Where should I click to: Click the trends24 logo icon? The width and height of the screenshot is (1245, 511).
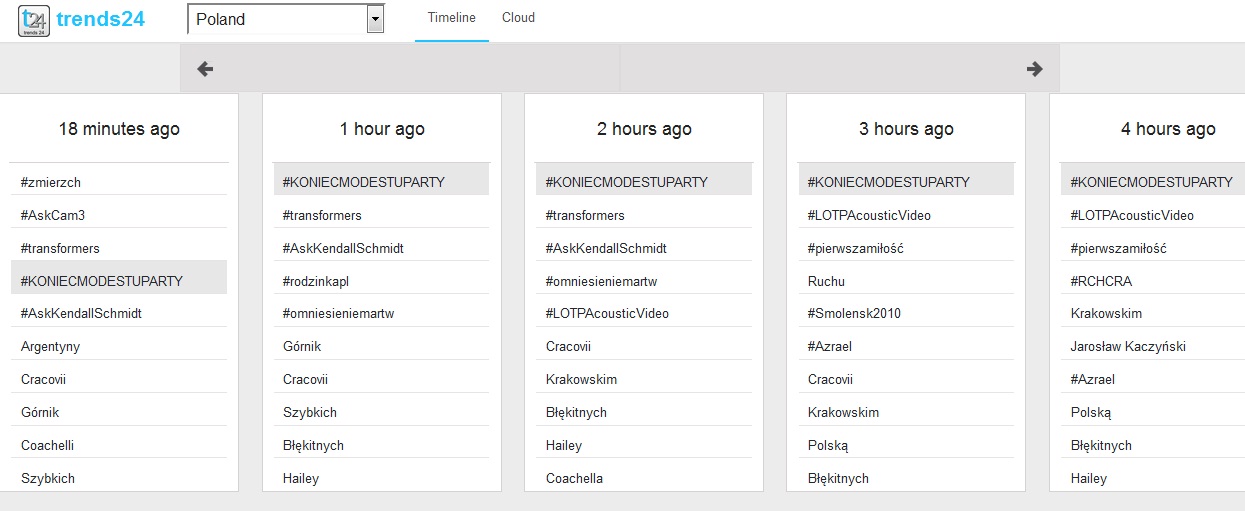pos(35,20)
